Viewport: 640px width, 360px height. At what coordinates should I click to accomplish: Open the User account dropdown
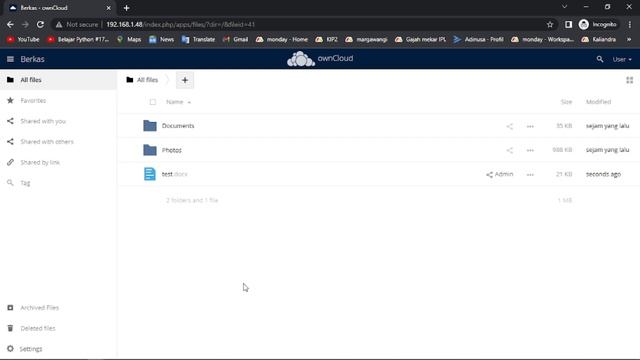click(x=622, y=59)
